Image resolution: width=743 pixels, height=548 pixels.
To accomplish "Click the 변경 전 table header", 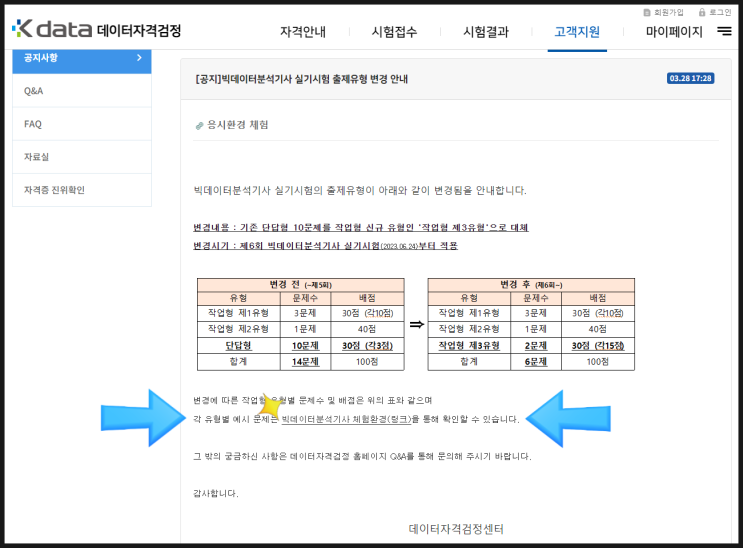I will tap(300, 284).
